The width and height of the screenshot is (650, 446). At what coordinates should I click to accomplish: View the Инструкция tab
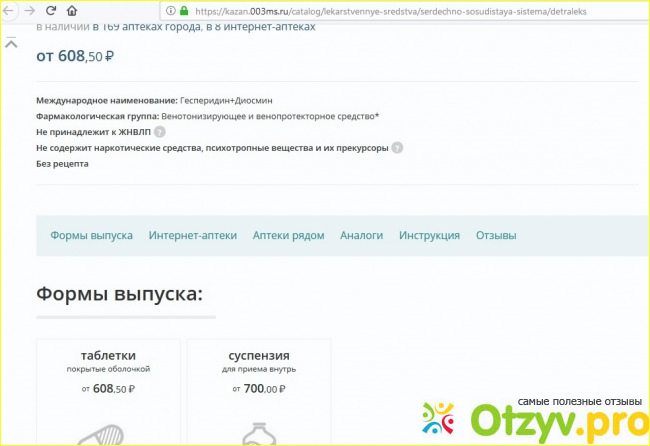click(x=429, y=236)
